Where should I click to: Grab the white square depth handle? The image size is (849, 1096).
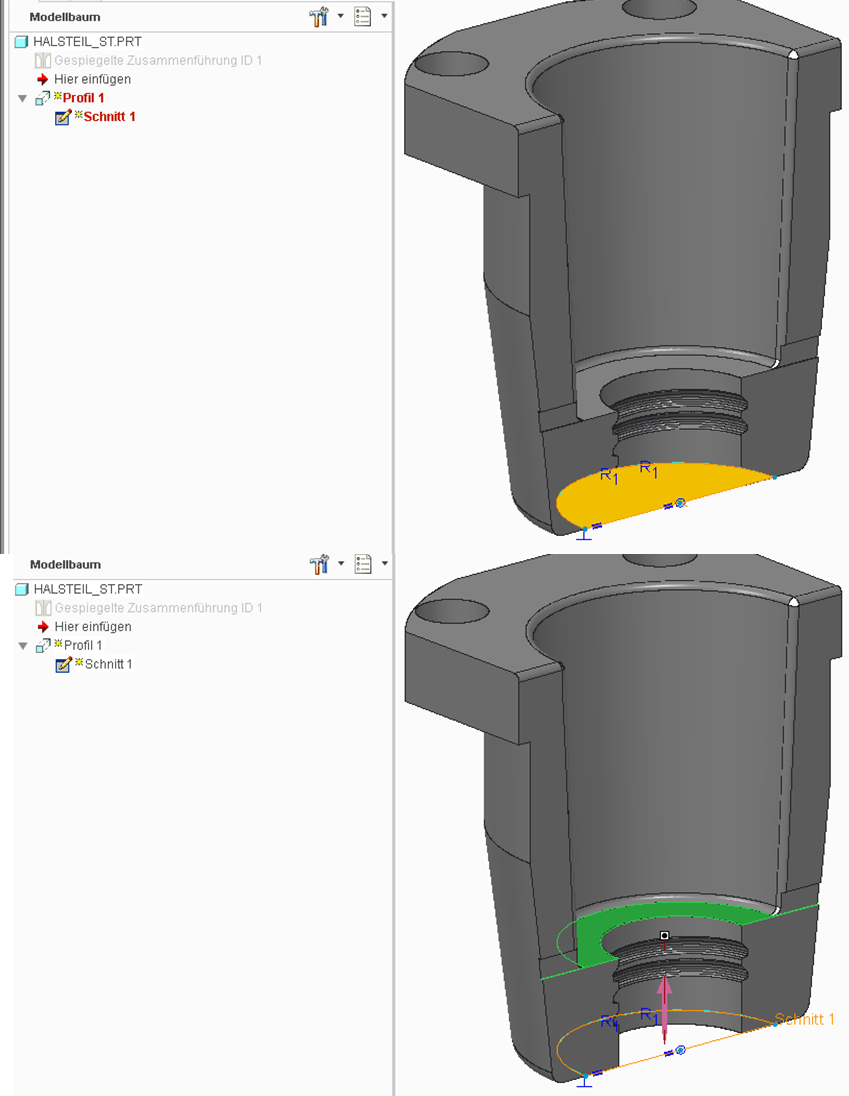click(x=665, y=935)
